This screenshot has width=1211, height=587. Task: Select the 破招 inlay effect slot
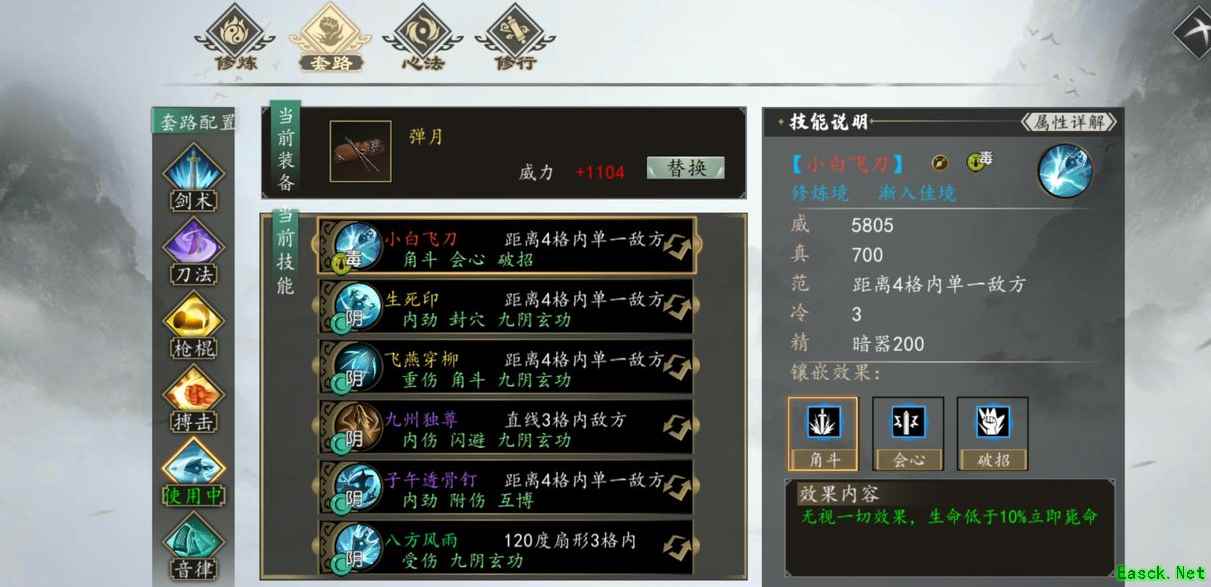(992, 433)
